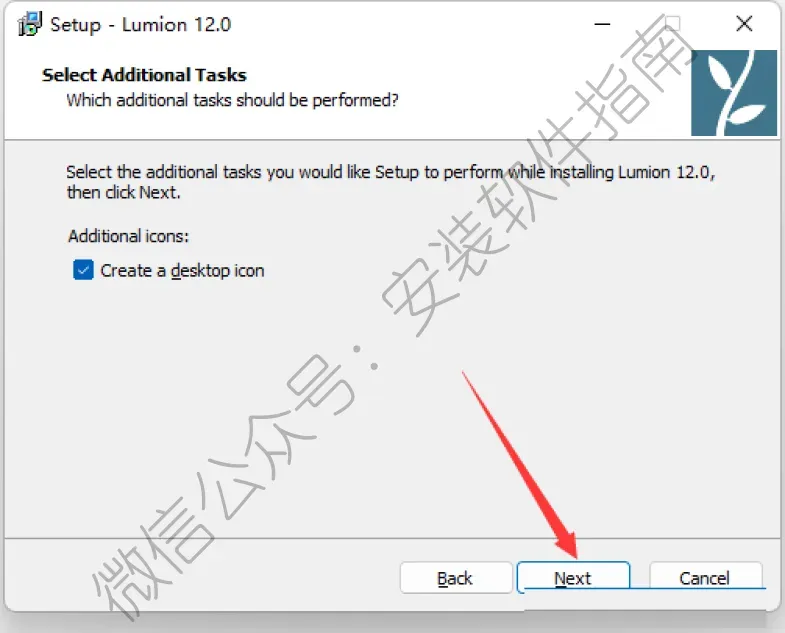Viewport: 785px width, 633px height.
Task: Abort the installation with Cancel
Action: pyautogui.click(x=705, y=578)
